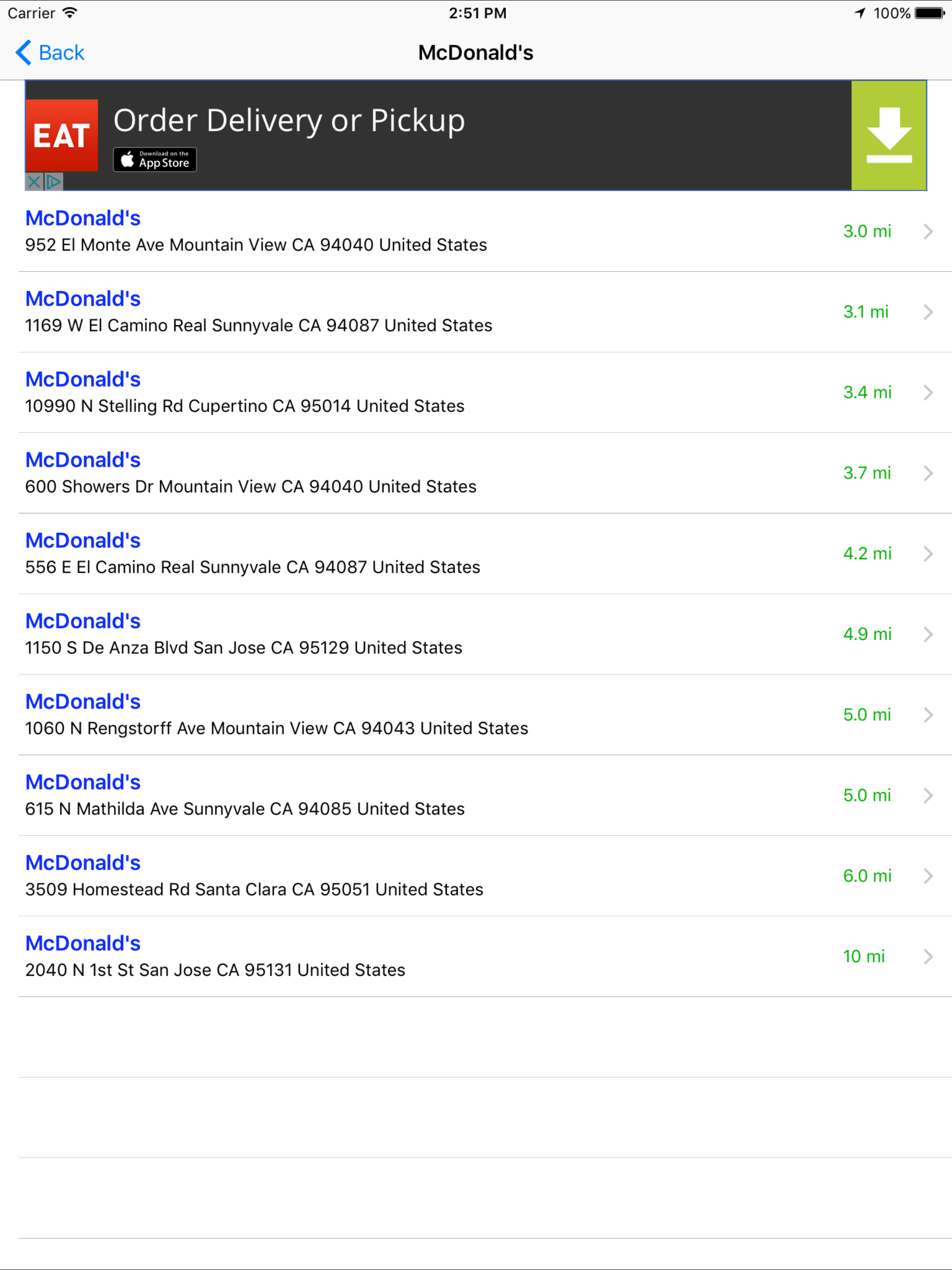Select address 3509 Homestead Rd Santa Clara
Image resolution: width=952 pixels, height=1270 pixels.
click(x=254, y=890)
